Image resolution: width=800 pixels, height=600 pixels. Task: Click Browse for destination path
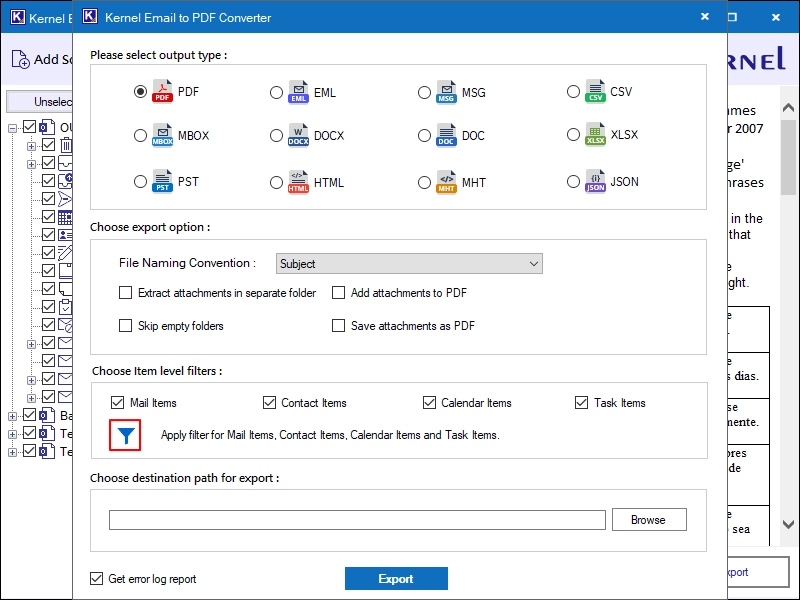pyautogui.click(x=649, y=519)
